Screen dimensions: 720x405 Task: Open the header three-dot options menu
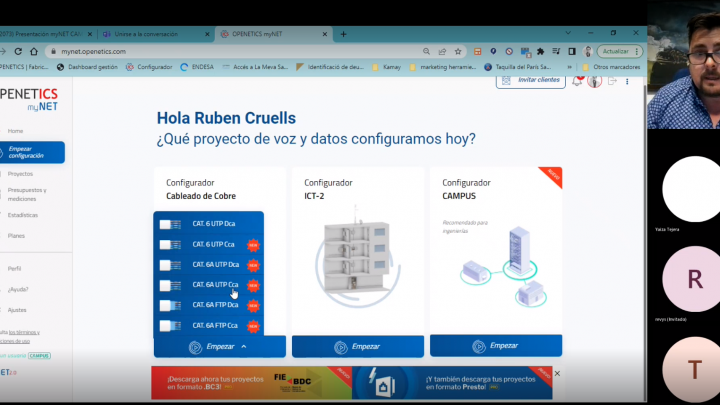625,81
